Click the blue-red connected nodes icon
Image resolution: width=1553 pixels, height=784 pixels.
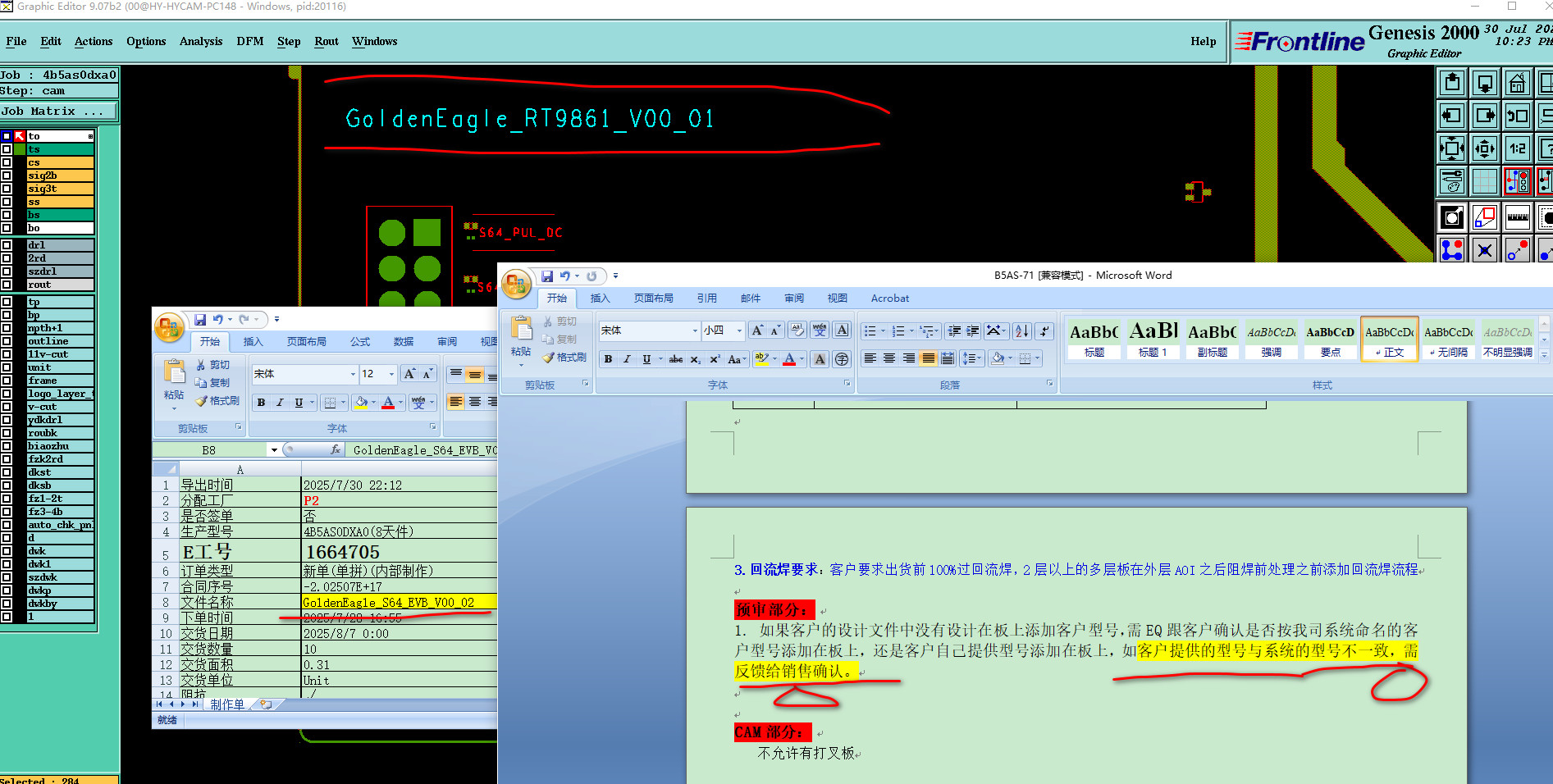pos(1452,250)
